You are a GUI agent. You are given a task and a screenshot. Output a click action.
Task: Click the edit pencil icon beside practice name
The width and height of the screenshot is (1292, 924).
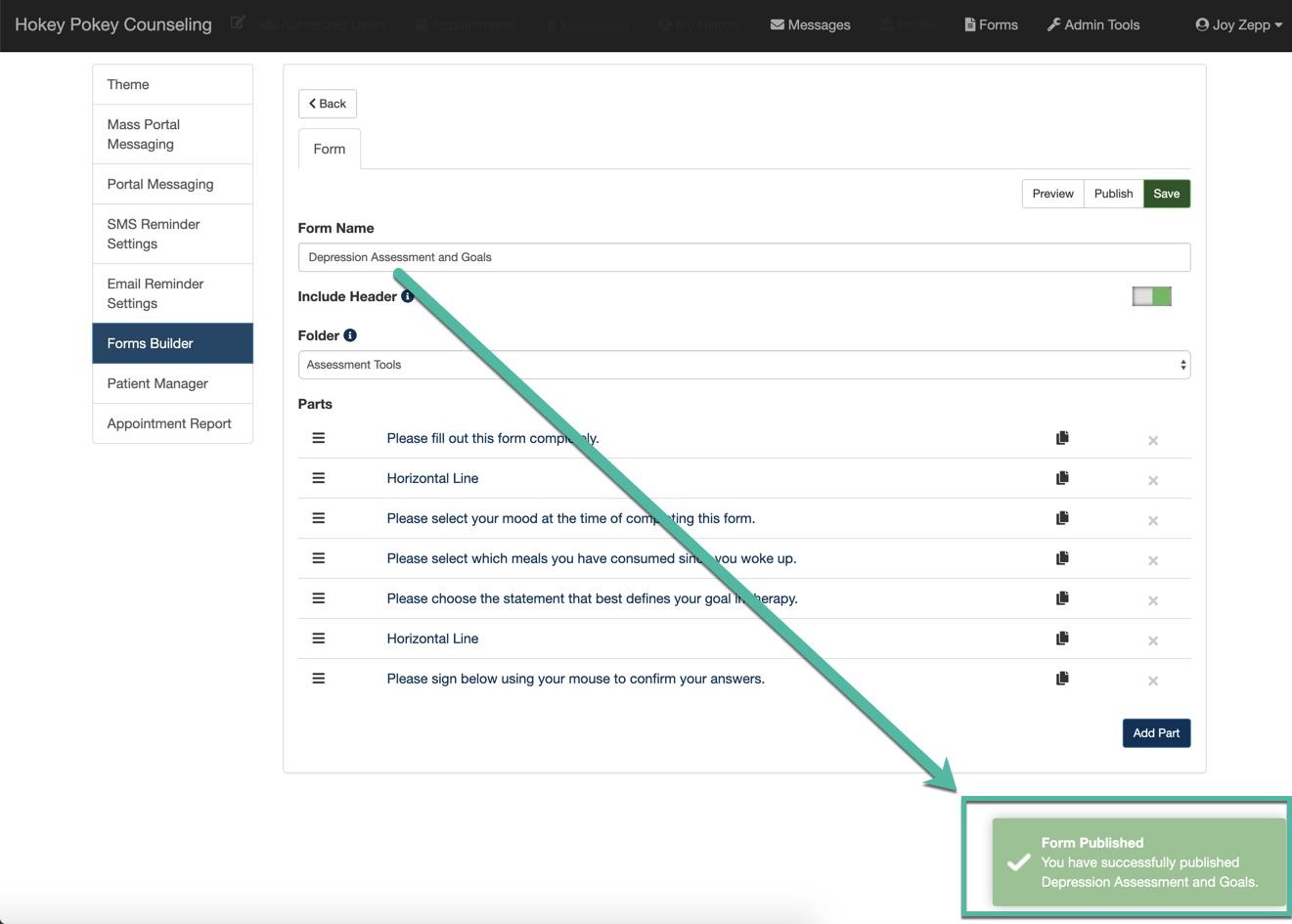238,22
